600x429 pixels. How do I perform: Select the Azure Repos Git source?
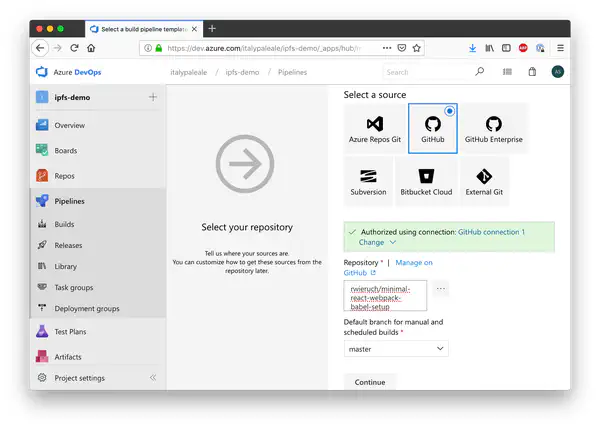[x=374, y=129]
